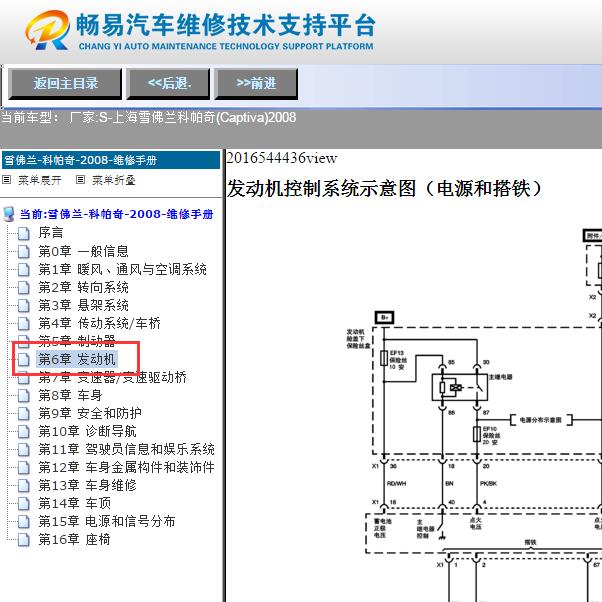Click the page icon beside 第11章 驾驶员信息
Image resolution: width=602 pixels, height=602 pixels.
click(24, 450)
